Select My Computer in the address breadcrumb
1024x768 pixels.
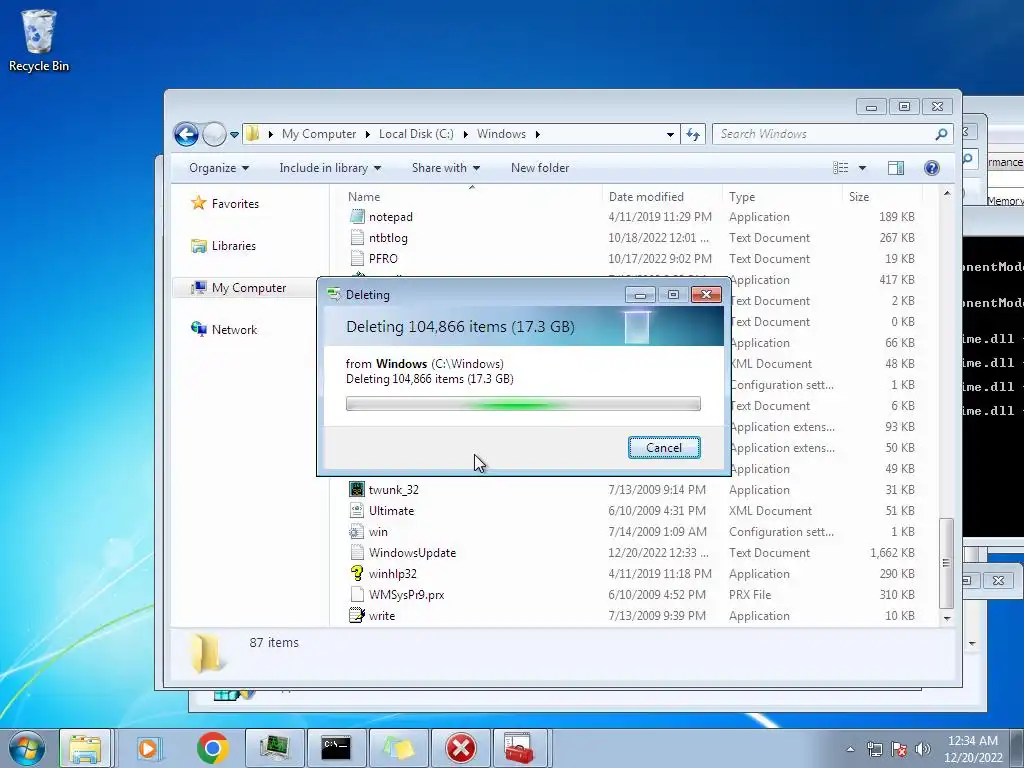coord(319,134)
